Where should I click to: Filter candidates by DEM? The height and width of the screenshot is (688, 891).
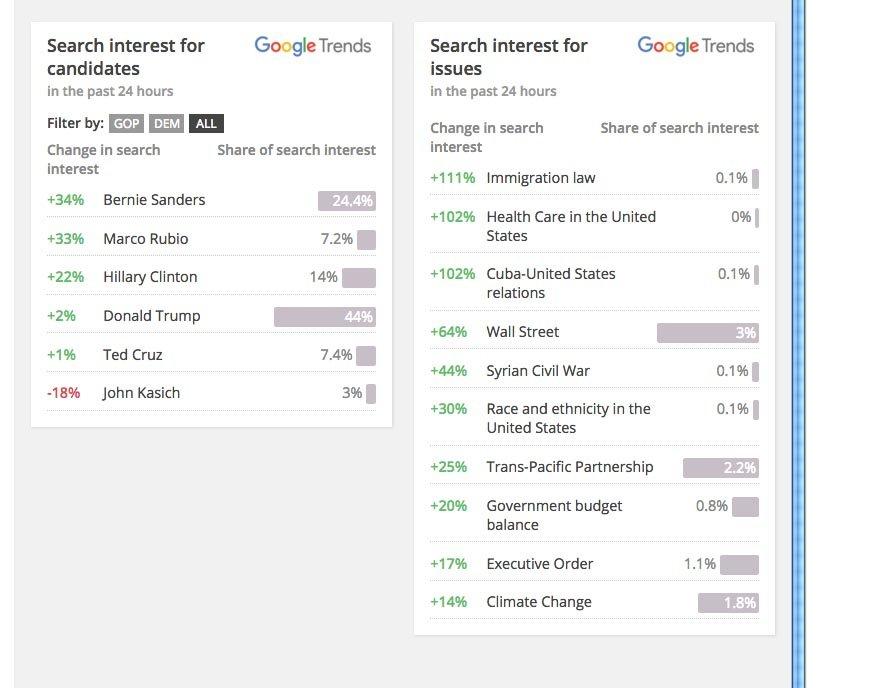[167, 124]
